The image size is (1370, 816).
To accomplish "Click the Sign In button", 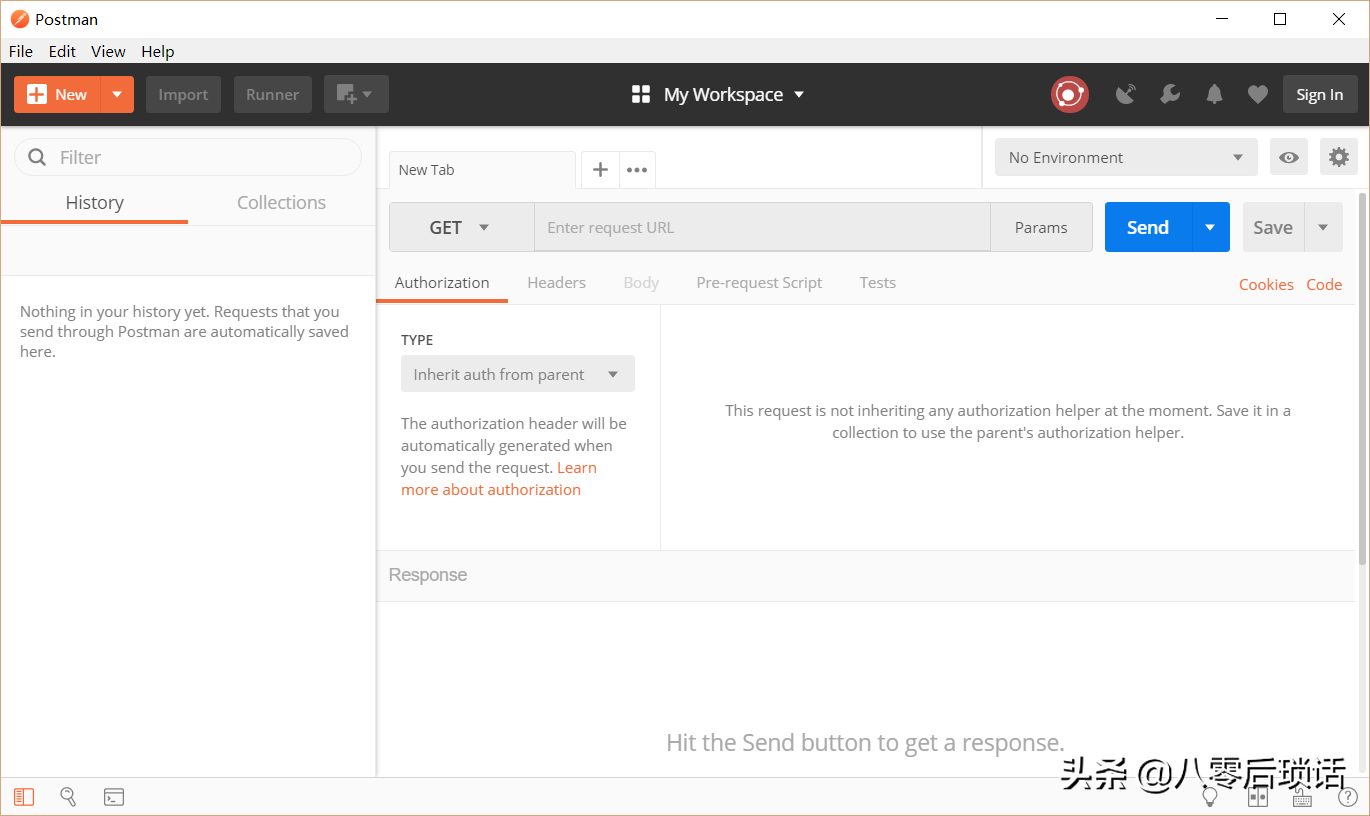I will [1319, 94].
